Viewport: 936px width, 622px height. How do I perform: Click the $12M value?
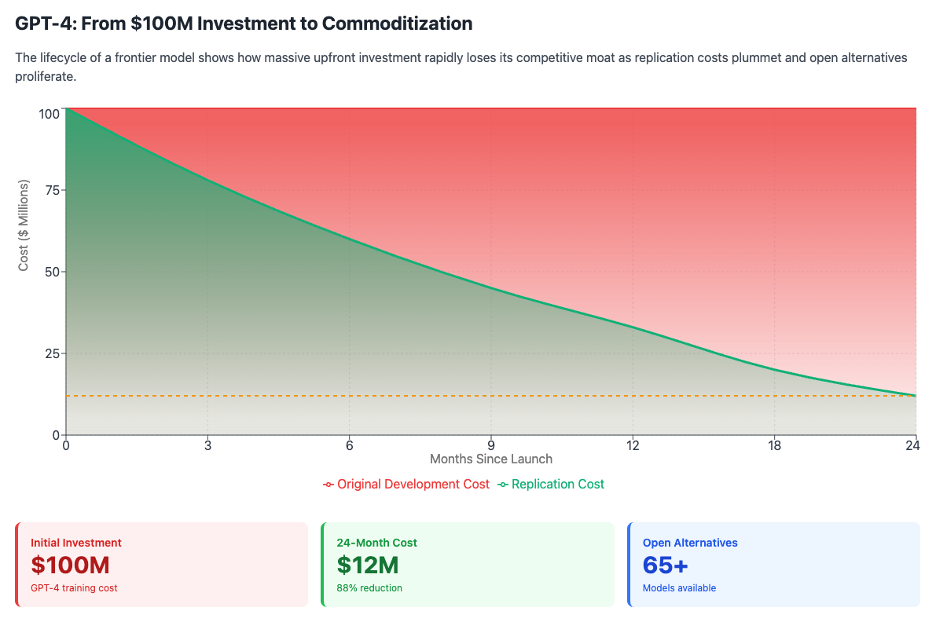pos(368,565)
